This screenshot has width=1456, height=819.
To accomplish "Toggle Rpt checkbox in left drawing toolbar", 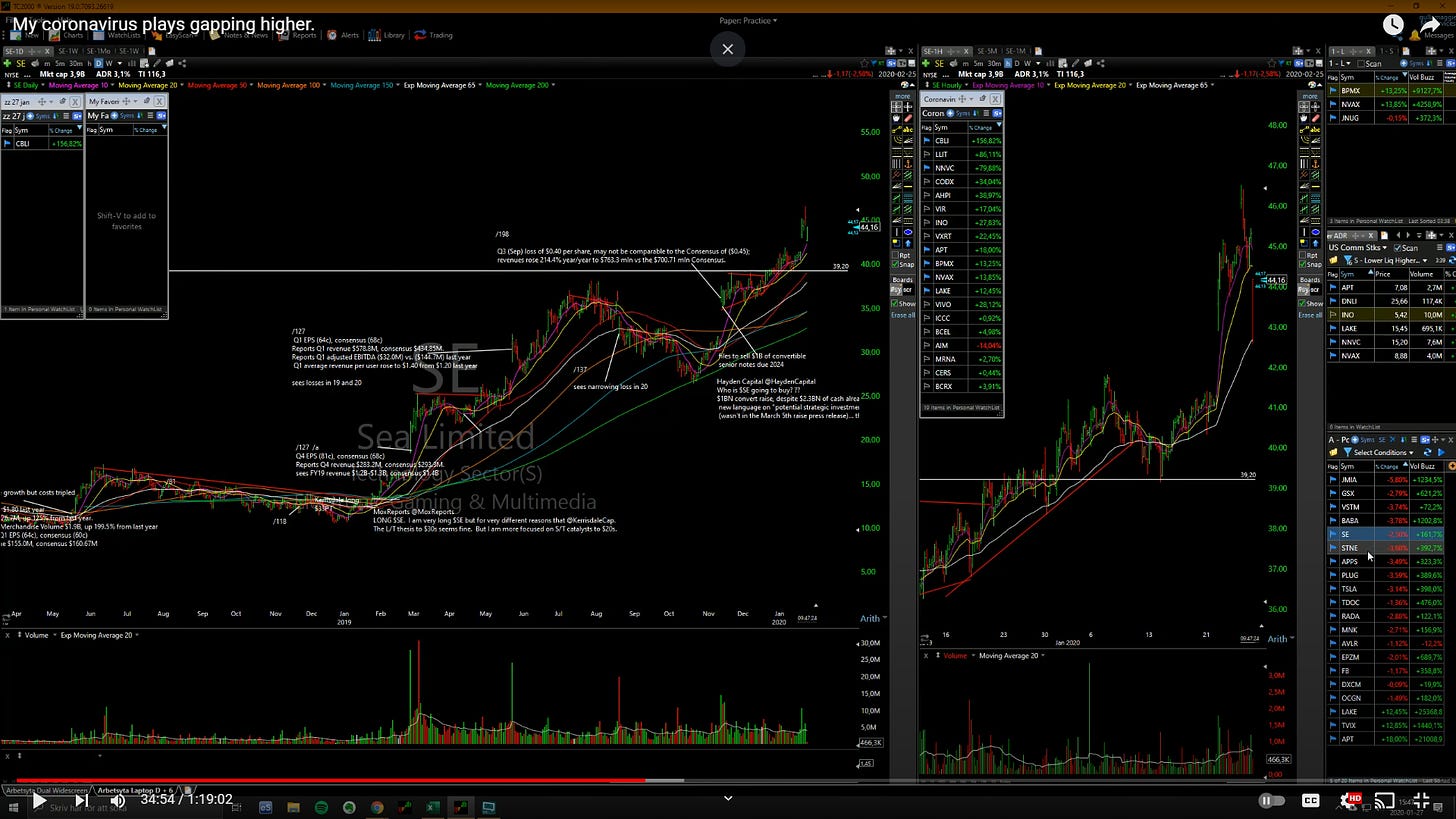I will 895,255.
